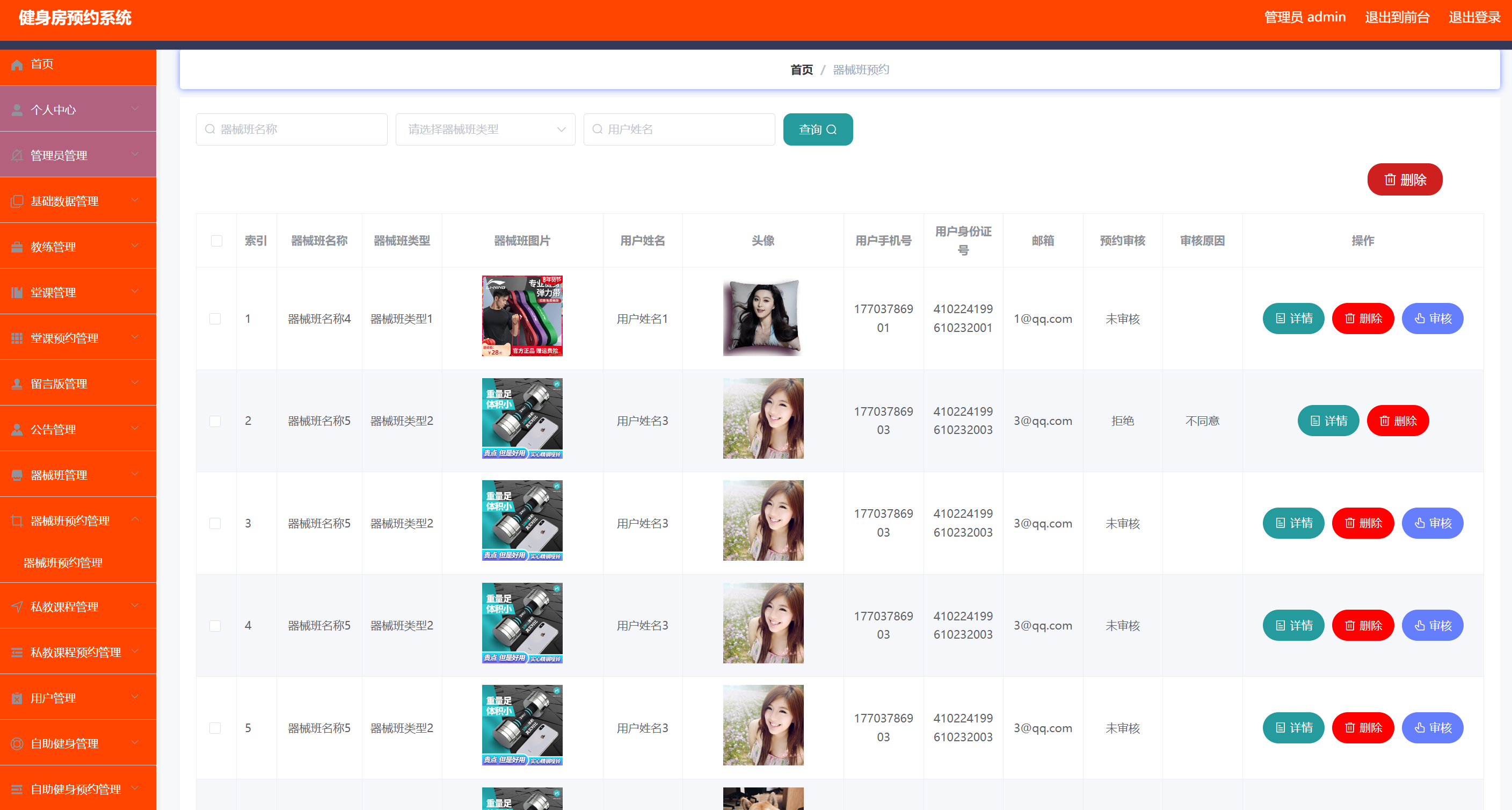Click the 器械班名称 search input

tap(292, 129)
